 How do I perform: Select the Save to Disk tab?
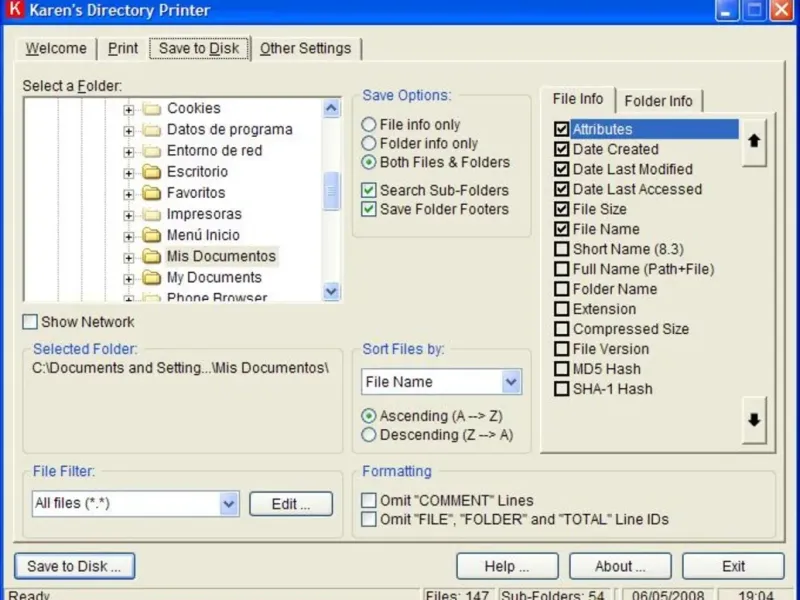pyautogui.click(x=199, y=48)
